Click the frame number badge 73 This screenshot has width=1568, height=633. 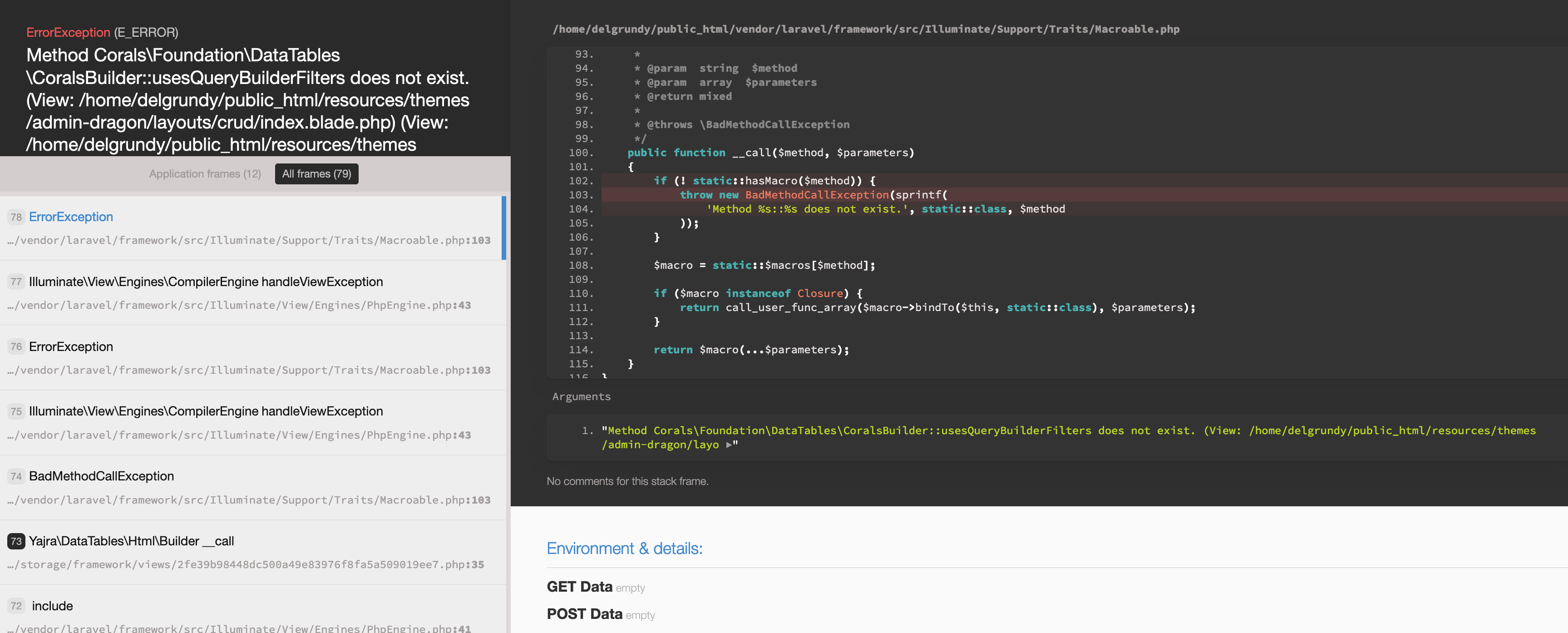point(16,541)
